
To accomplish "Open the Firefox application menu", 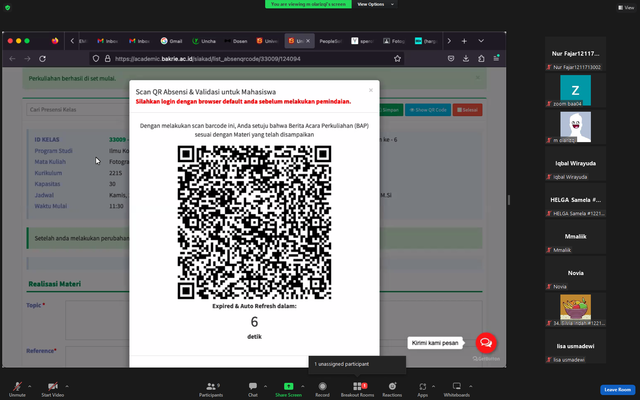I will (496, 58).
